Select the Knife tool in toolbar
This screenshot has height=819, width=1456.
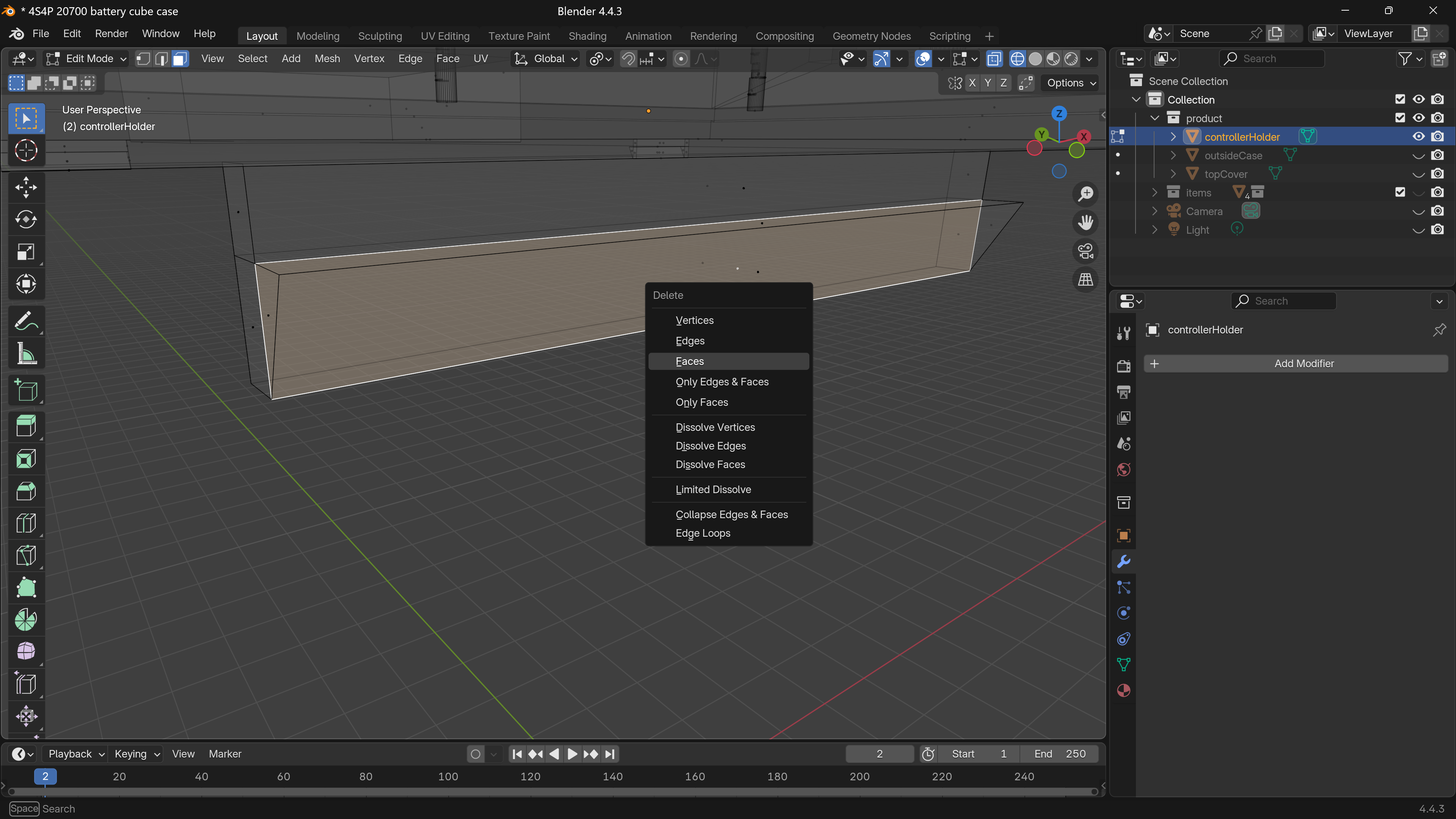pos(26,556)
